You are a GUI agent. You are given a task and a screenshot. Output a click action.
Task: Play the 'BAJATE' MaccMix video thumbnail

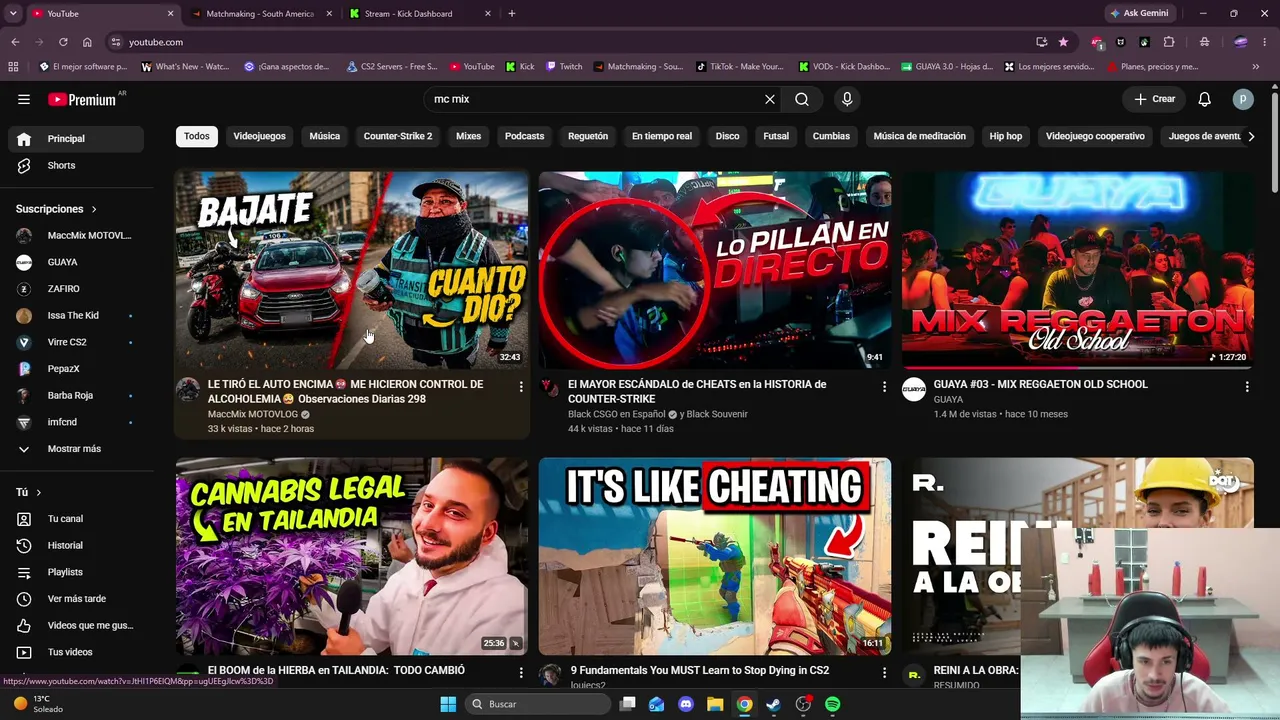point(352,270)
